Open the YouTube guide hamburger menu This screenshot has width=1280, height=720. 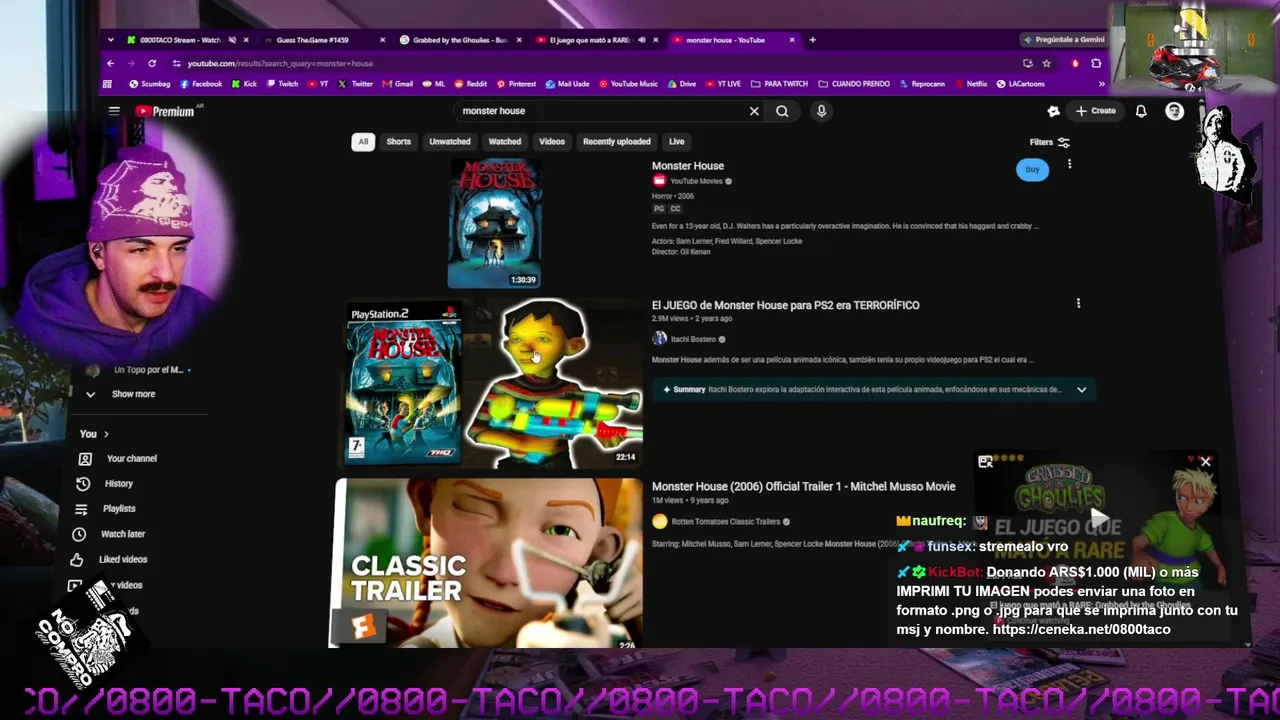click(x=114, y=111)
